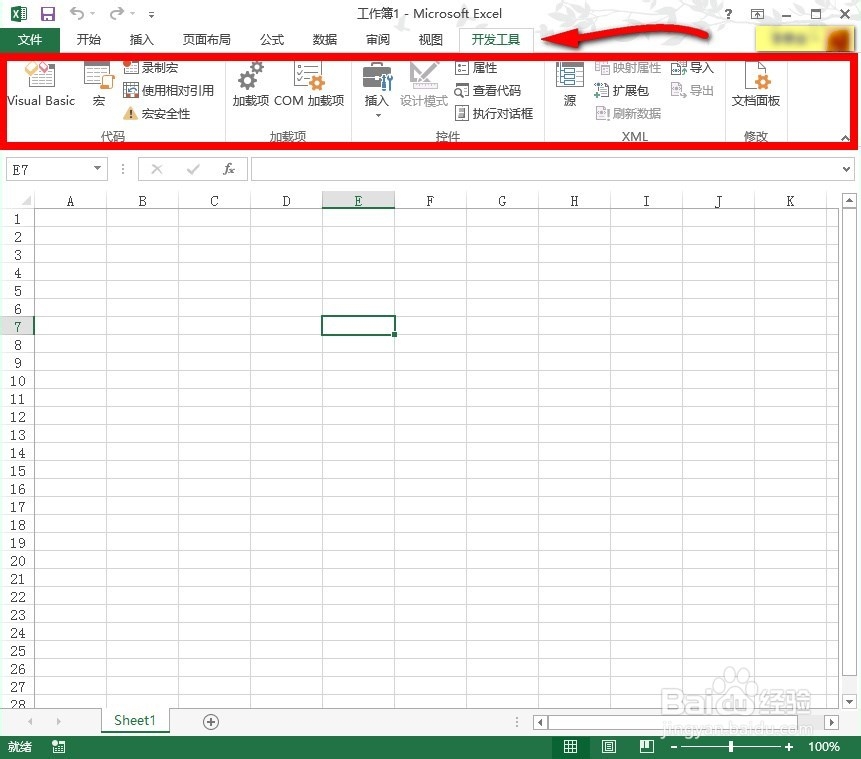
Task: Click the macro recording status bar icon
Action: click(x=58, y=747)
